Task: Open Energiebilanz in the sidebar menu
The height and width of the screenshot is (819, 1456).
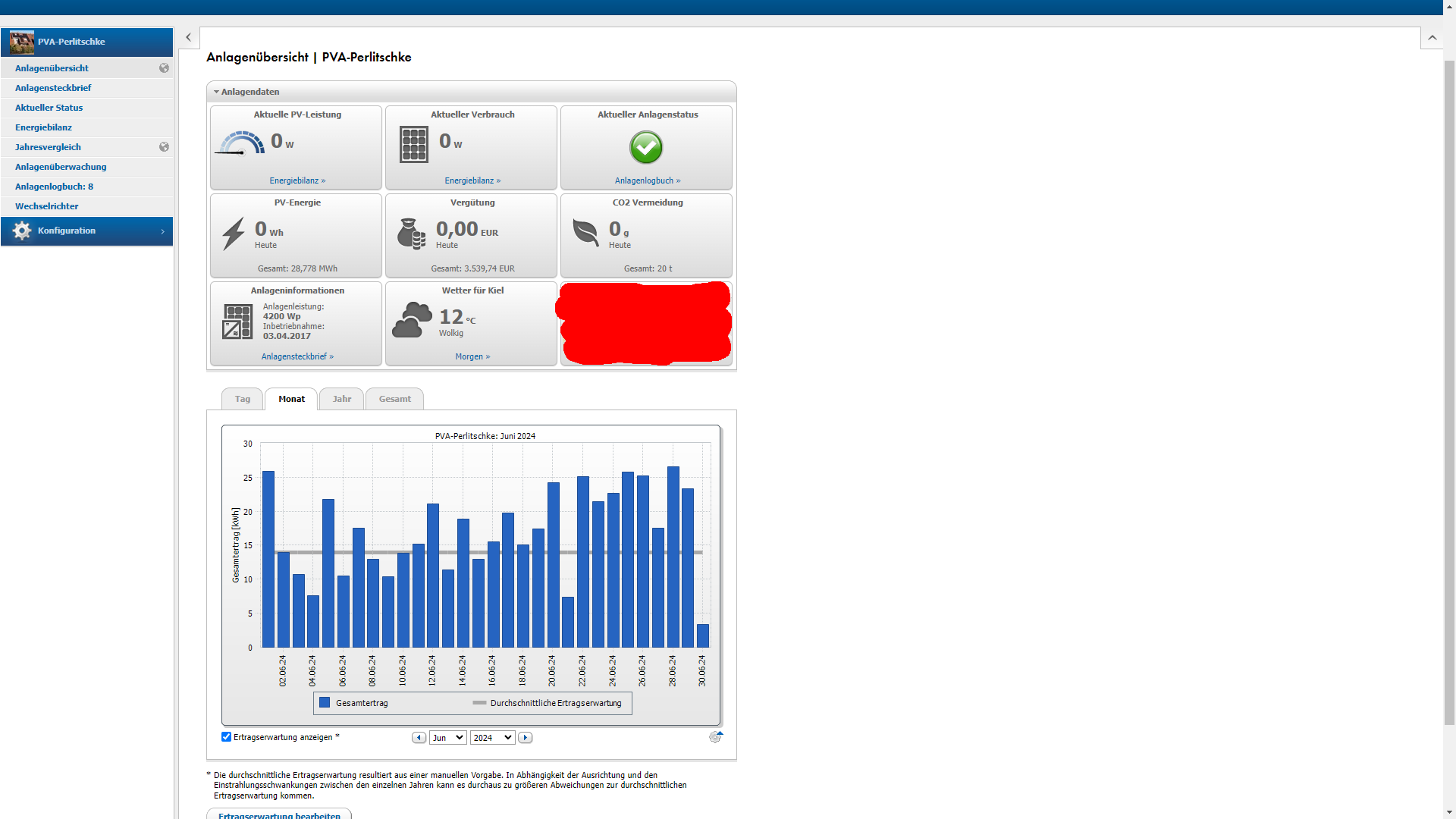Action: click(43, 127)
